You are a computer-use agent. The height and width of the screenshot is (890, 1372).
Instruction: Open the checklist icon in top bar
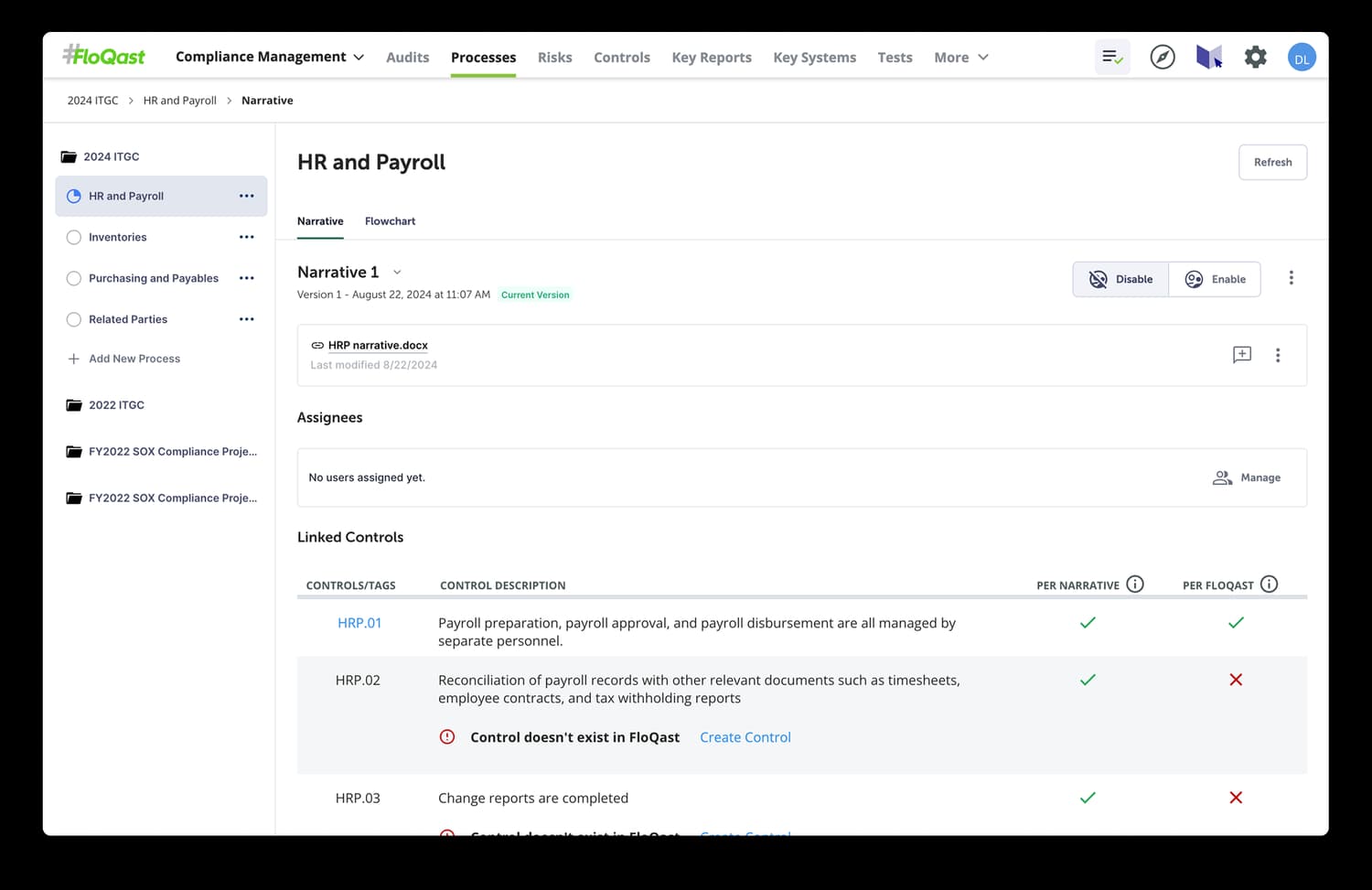click(1112, 57)
